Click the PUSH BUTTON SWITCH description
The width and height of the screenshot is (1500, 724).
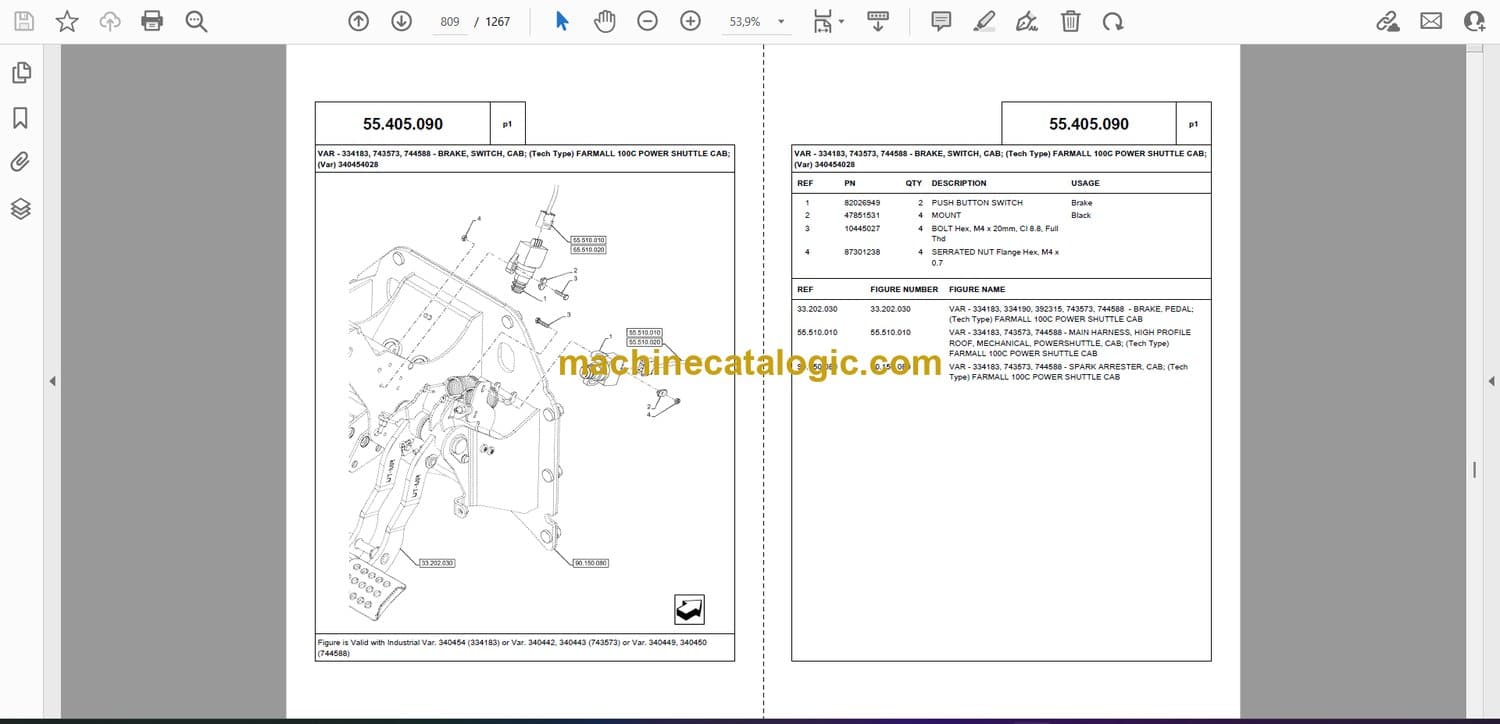tap(977, 203)
